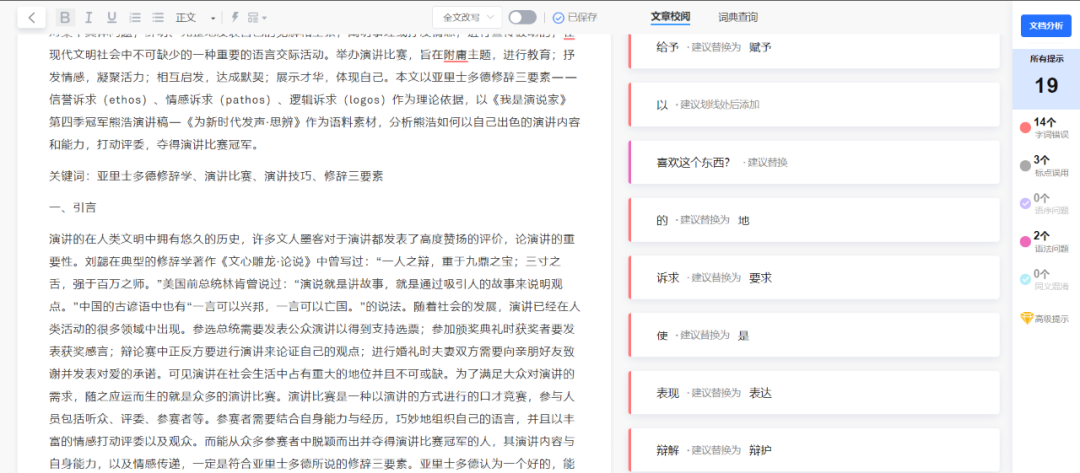Accept replacement word 赋予
The image size is (1080, 473).
760,47
